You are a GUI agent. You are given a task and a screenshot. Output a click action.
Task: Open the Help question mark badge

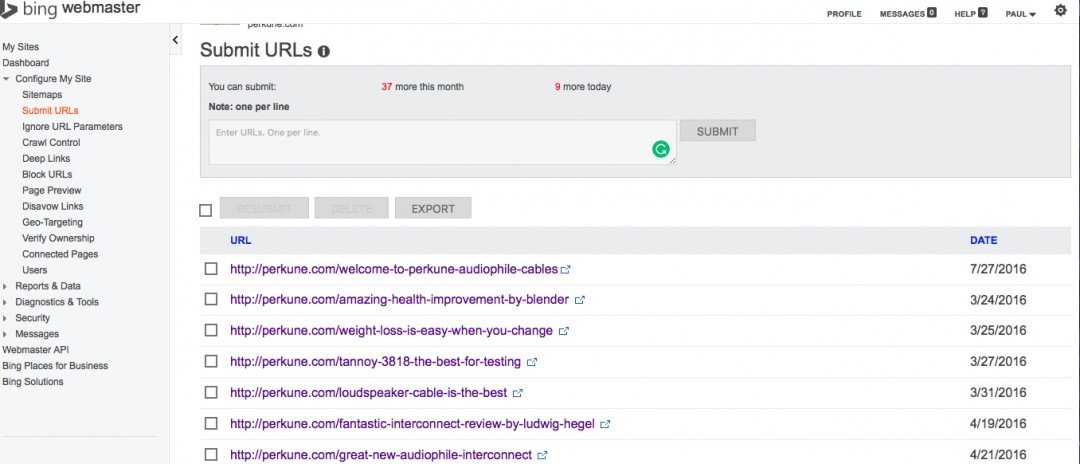[x=983, y=13]
